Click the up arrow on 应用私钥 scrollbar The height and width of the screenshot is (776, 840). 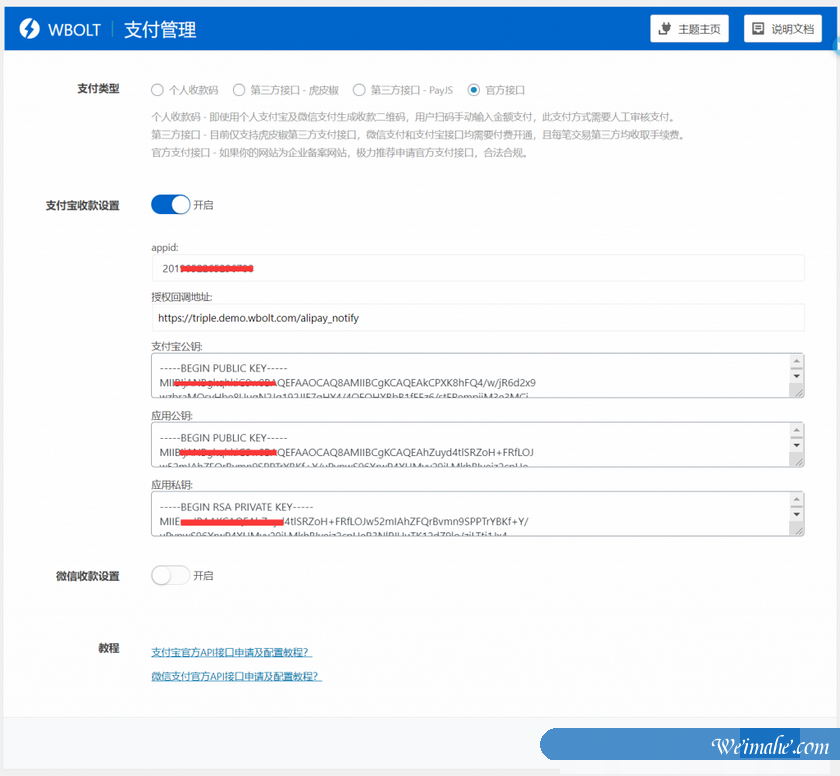click(x=797, y=497)
